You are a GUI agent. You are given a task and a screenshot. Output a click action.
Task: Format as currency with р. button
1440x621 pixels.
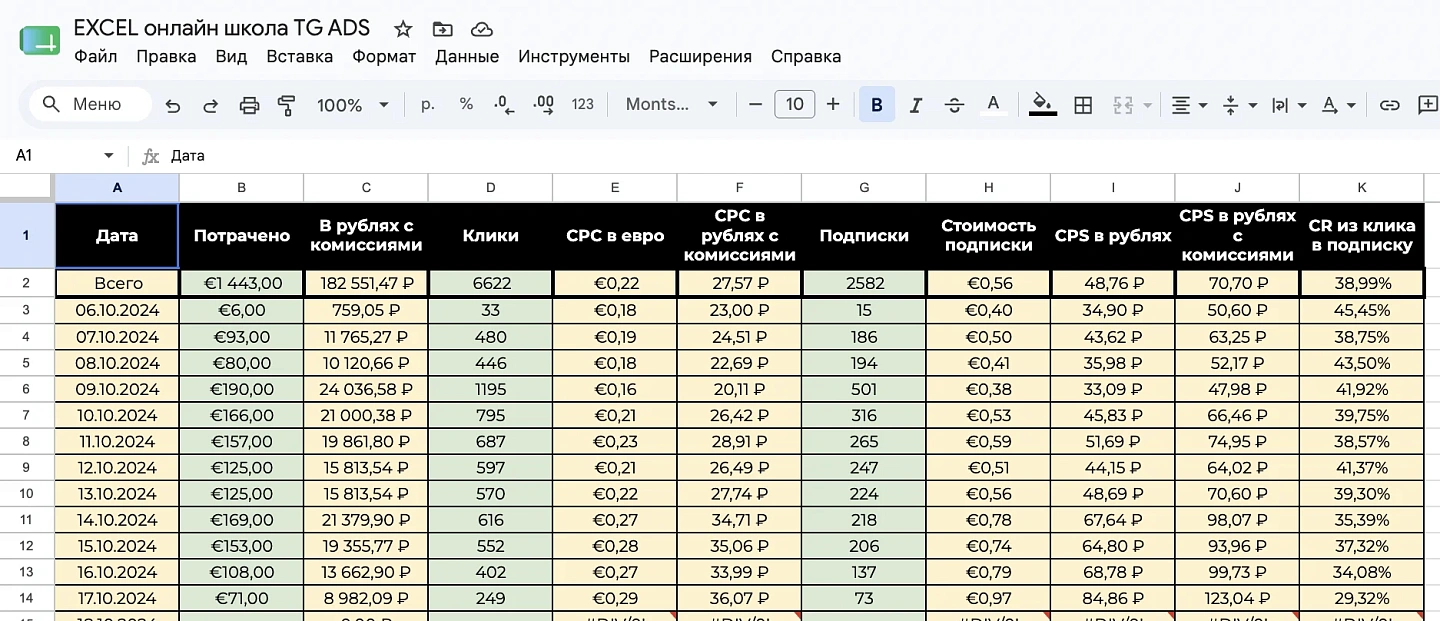[428, 104]
